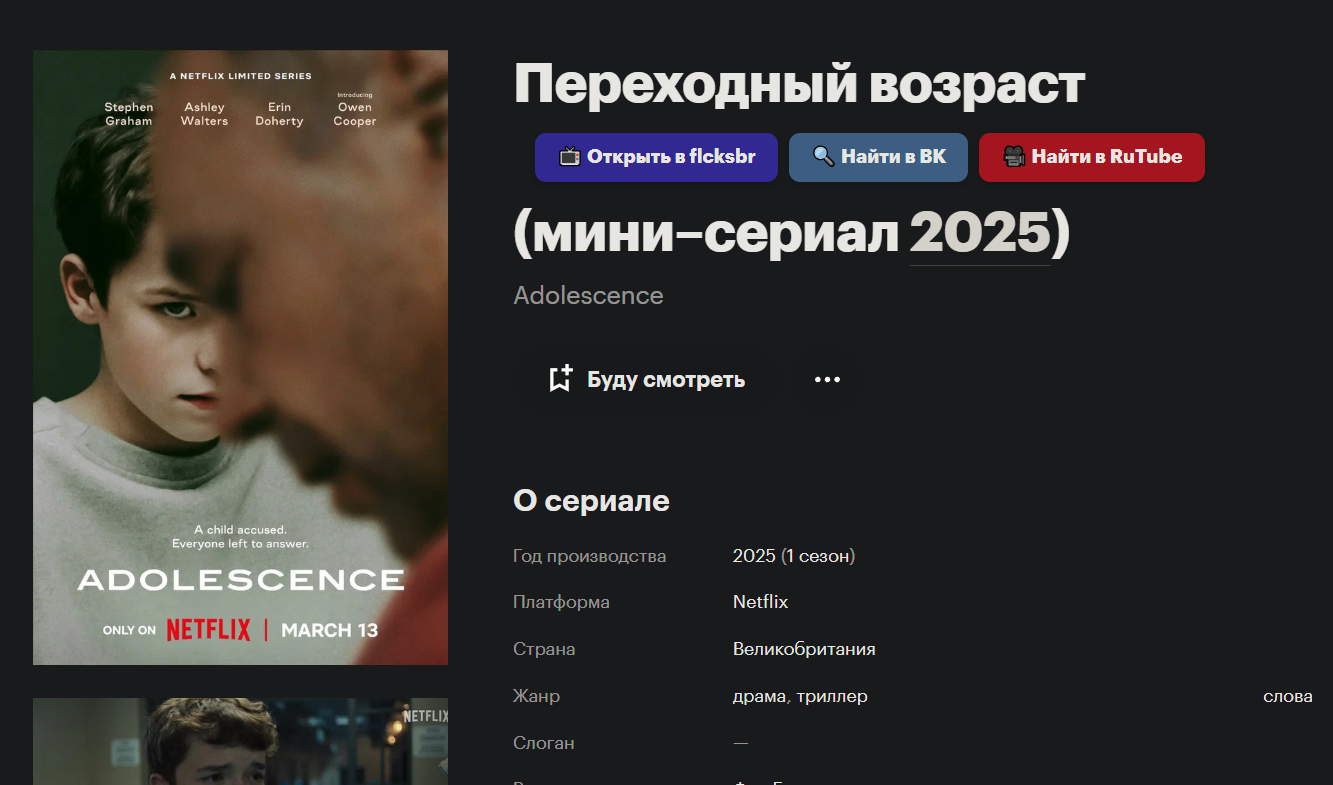
Task: Click the 'Платформа' label
Action: (561, 602)
